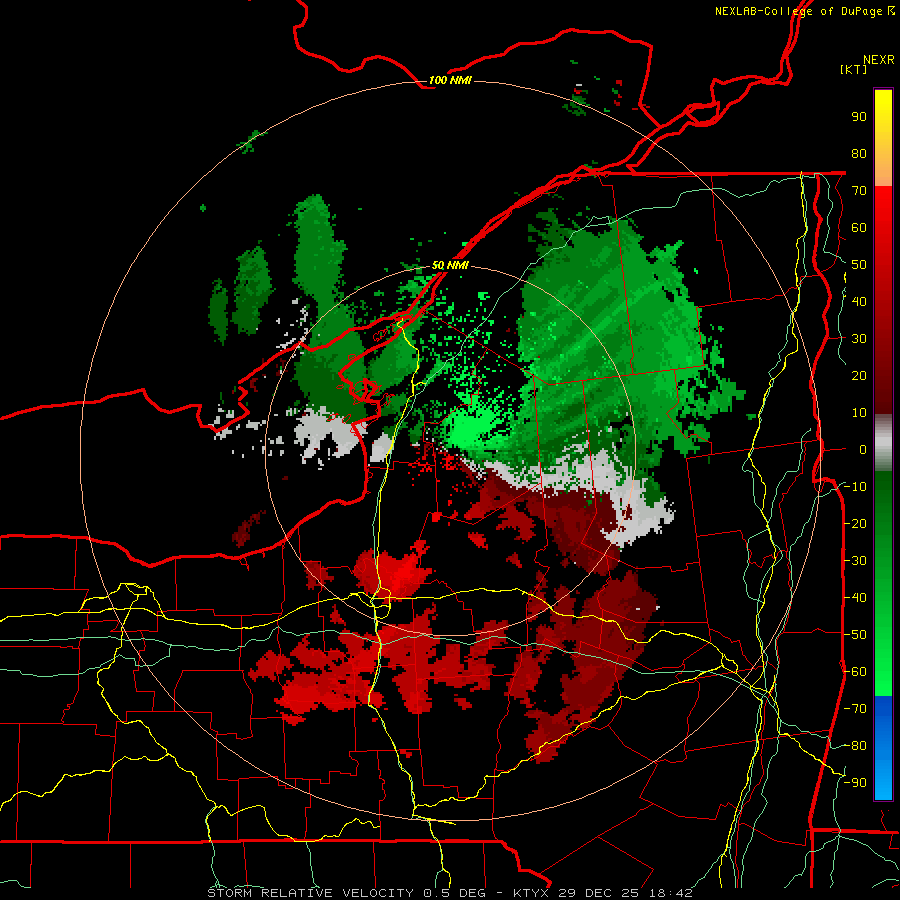Viewport: 900px width, 900px height.
Task: Click the 20 value on velocity scale
Action: coord(859,375)
